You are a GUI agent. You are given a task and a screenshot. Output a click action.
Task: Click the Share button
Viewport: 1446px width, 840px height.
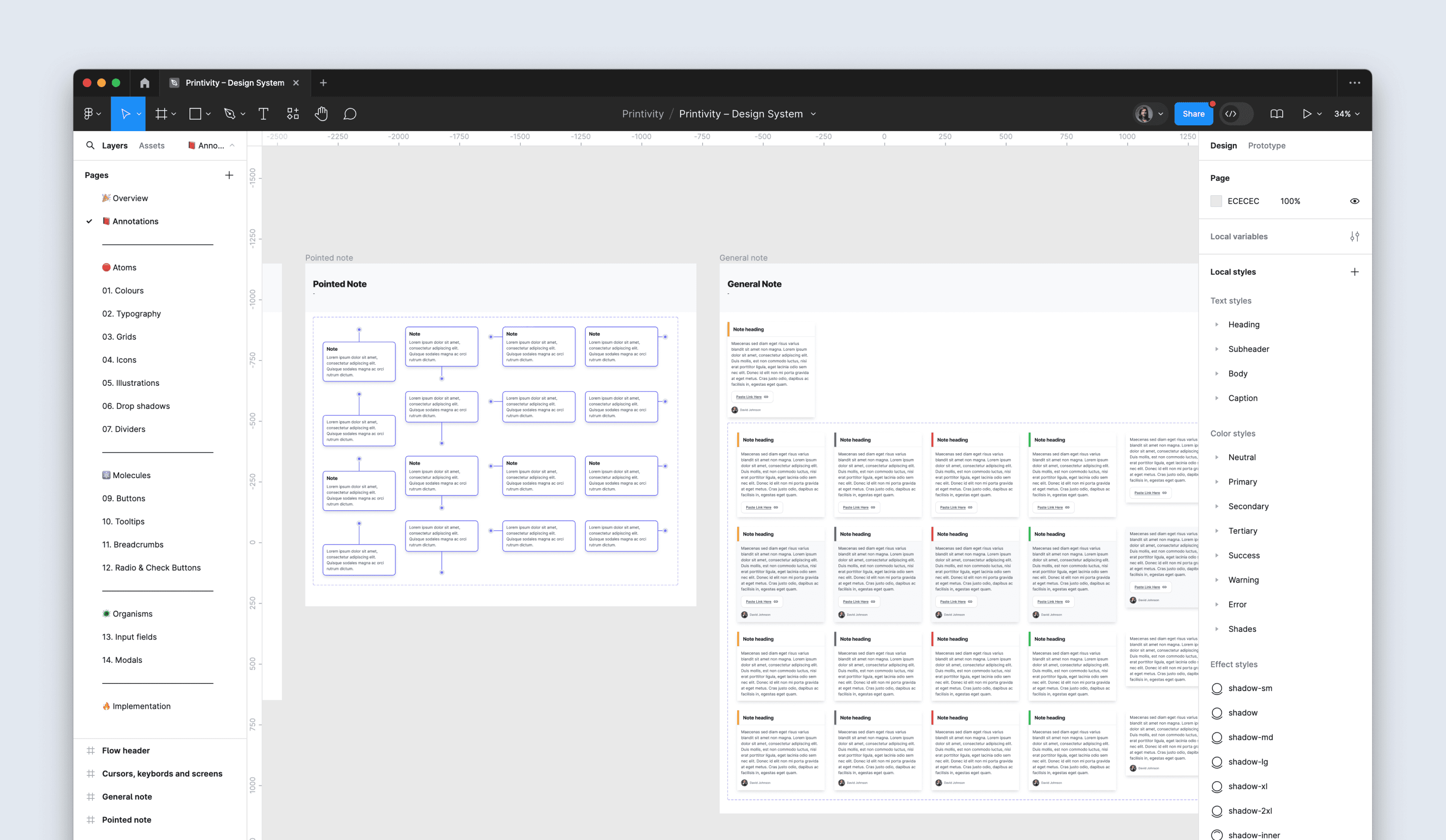tap(1193, 114)
